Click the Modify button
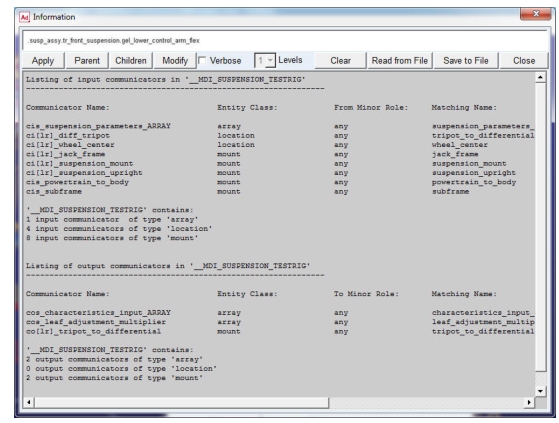The image size is (559, 423). 175,61
